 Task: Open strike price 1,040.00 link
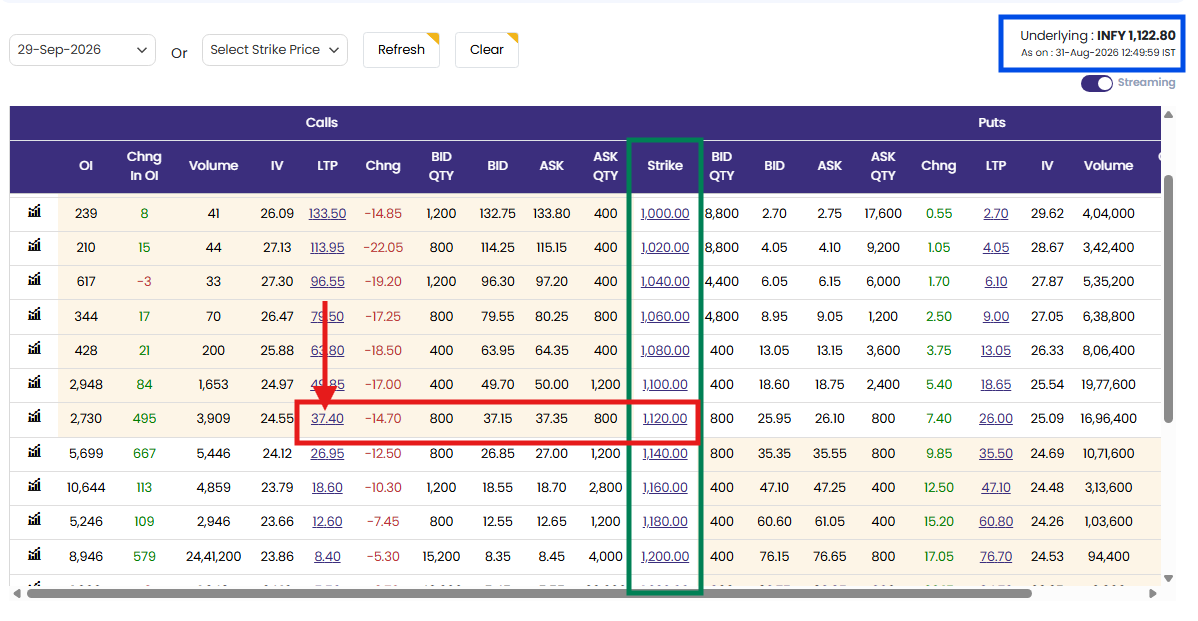point(665,282)
